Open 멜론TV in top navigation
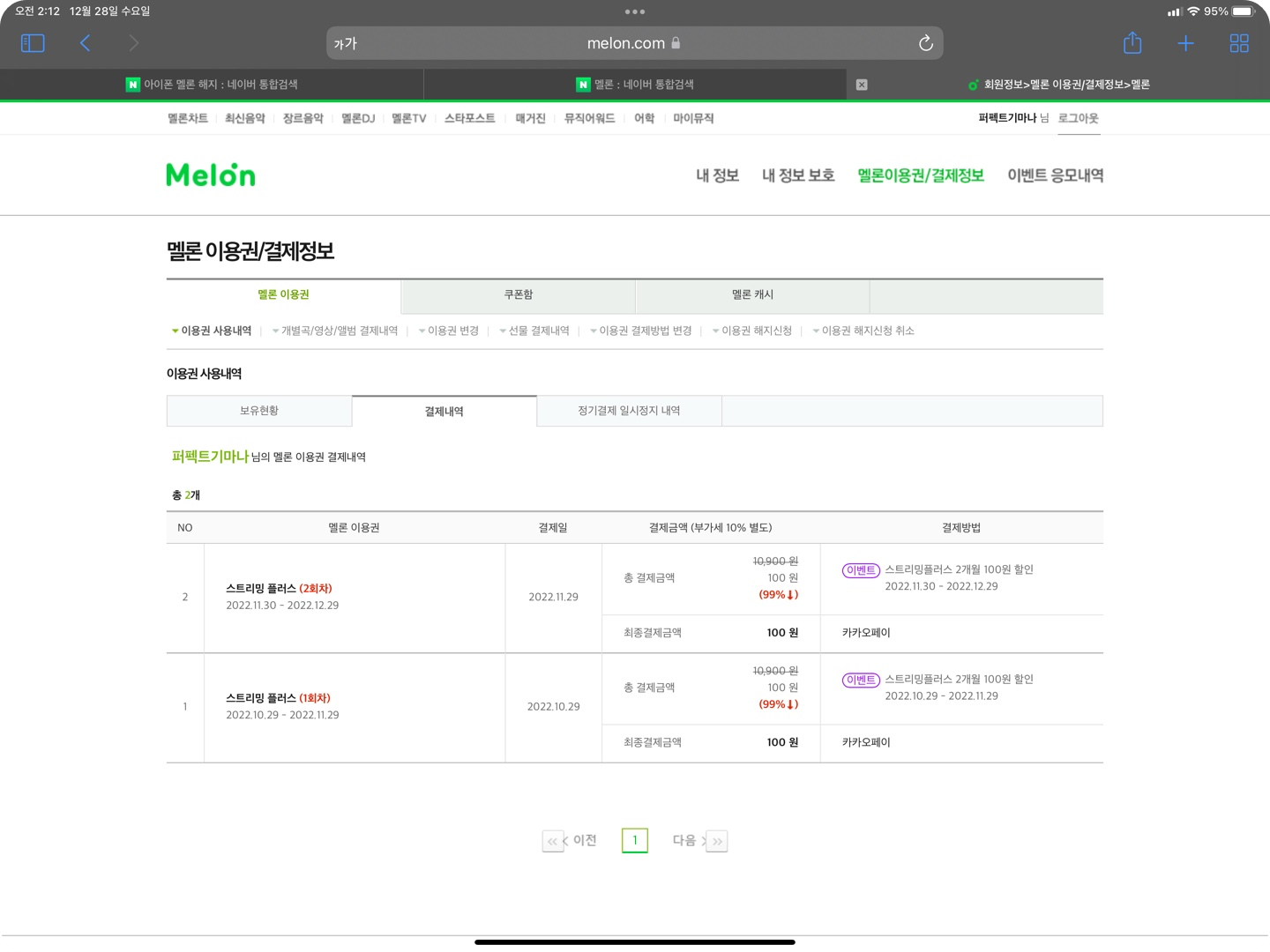 click(408, 118)
